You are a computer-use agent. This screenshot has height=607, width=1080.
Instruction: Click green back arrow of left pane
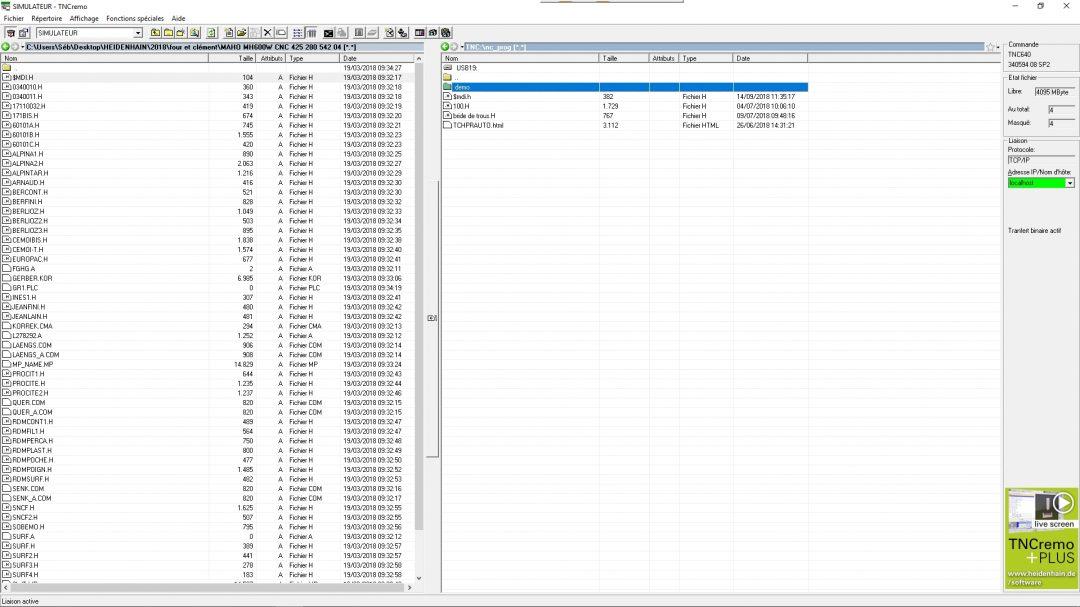[6, 47]
